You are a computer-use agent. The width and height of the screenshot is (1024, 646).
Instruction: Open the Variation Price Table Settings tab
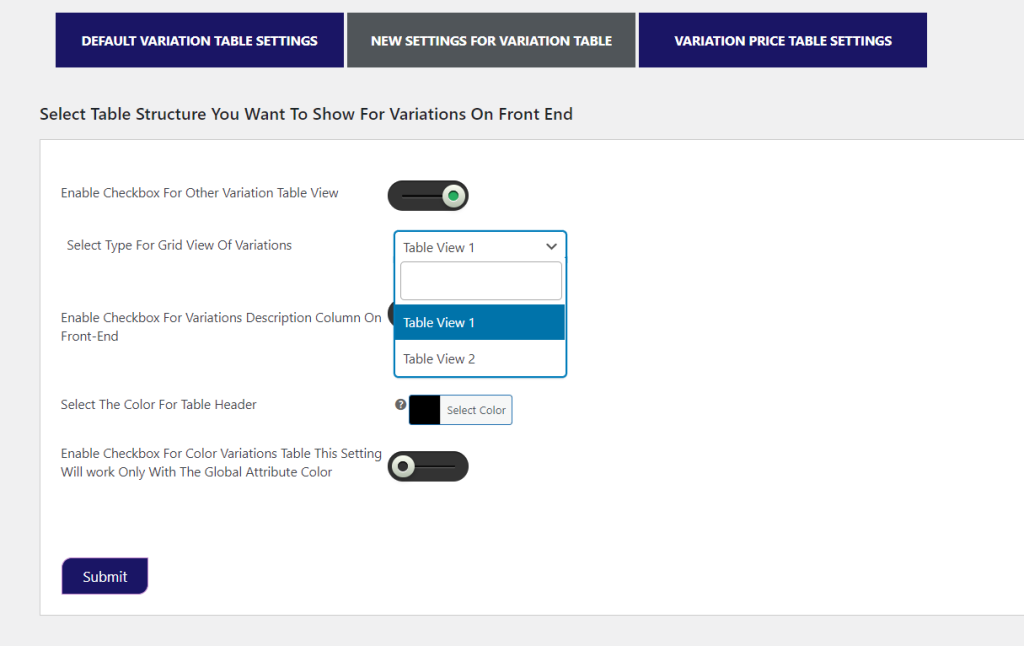click(x=782, y=40)
